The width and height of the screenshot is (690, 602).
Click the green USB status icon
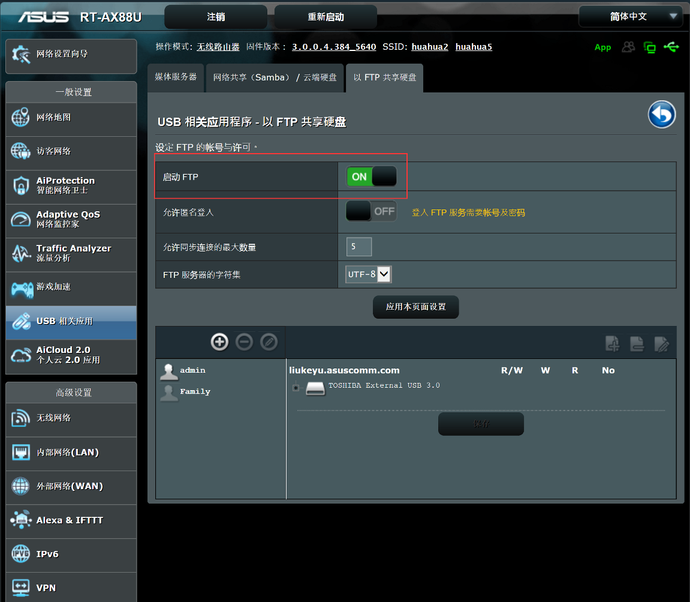point(671,47)
